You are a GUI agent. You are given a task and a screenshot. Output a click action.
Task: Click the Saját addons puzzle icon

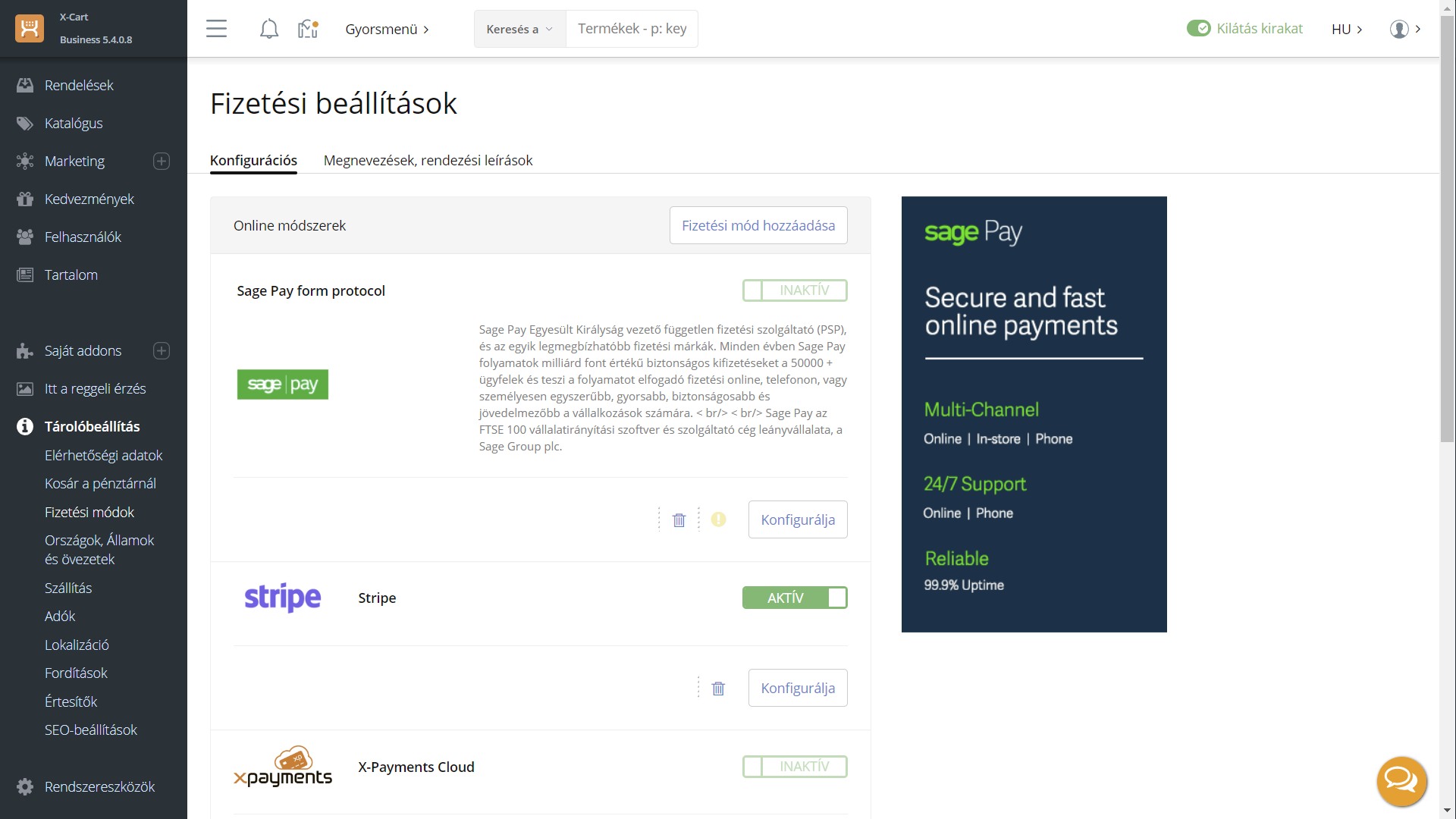[x=25, y=350]
